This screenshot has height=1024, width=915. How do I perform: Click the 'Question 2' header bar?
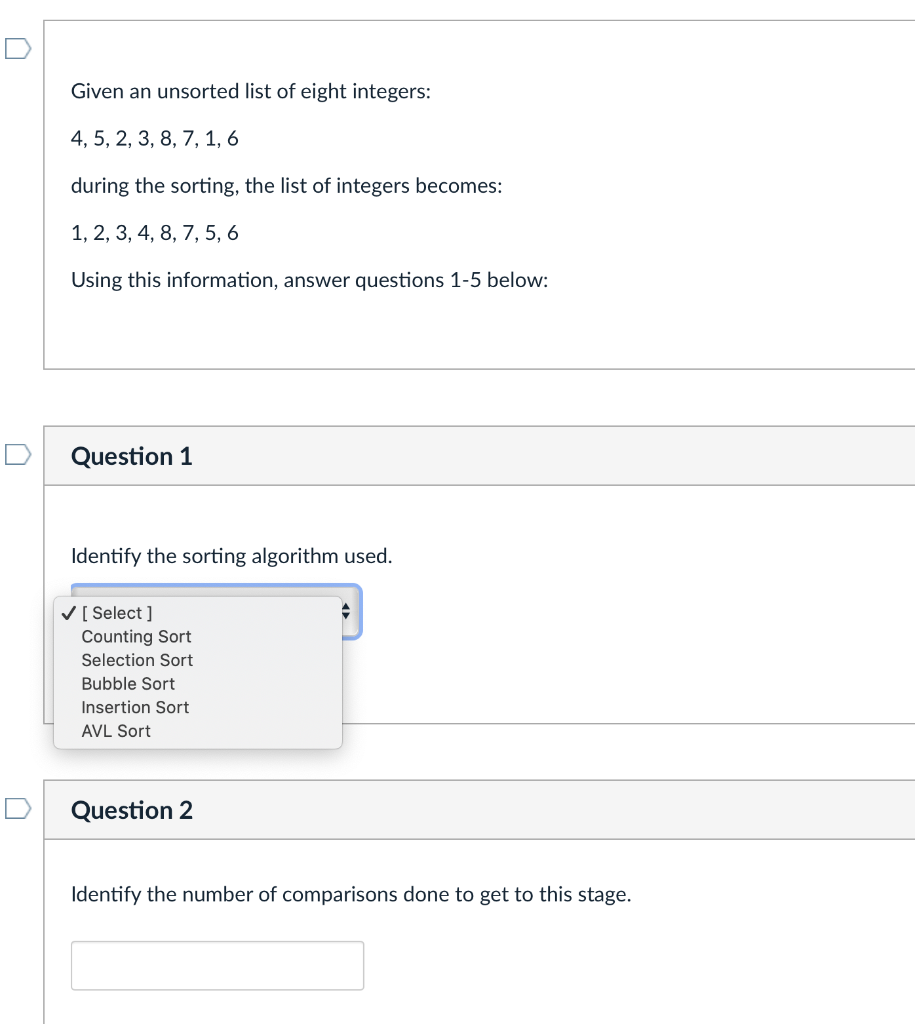click(131, 810)
